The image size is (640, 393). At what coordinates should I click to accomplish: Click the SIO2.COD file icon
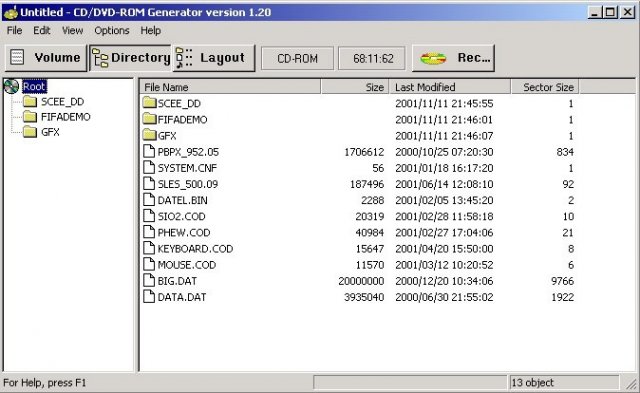coord(149,215)
